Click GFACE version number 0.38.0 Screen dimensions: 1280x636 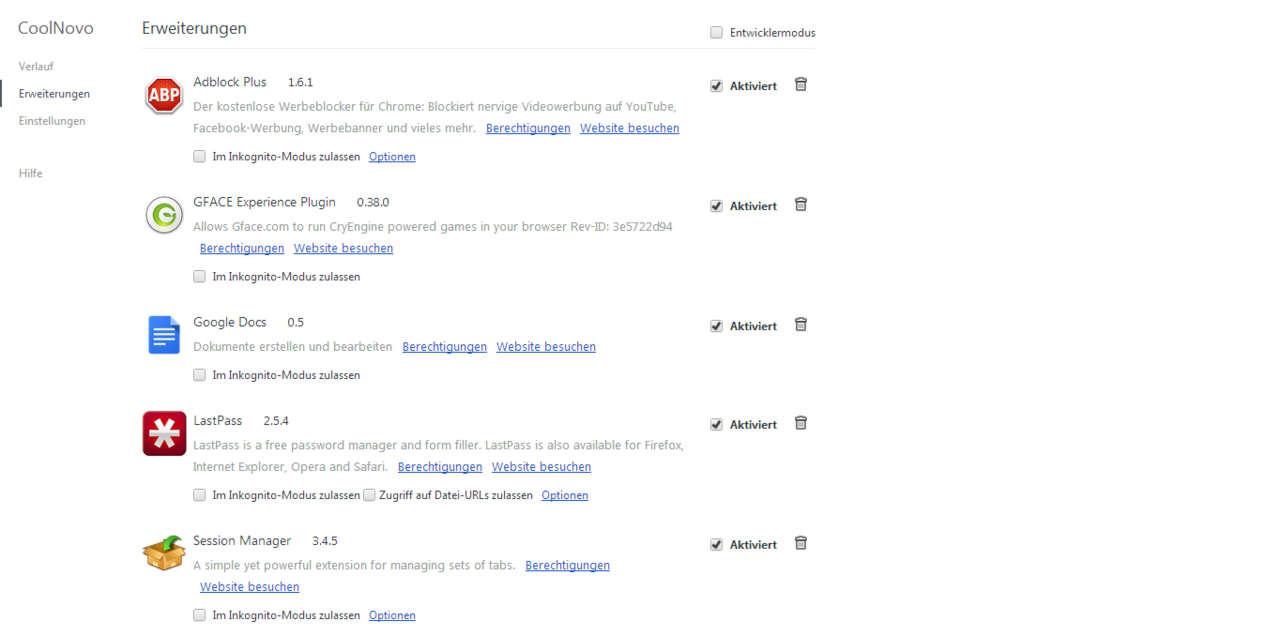coord(373,202)
